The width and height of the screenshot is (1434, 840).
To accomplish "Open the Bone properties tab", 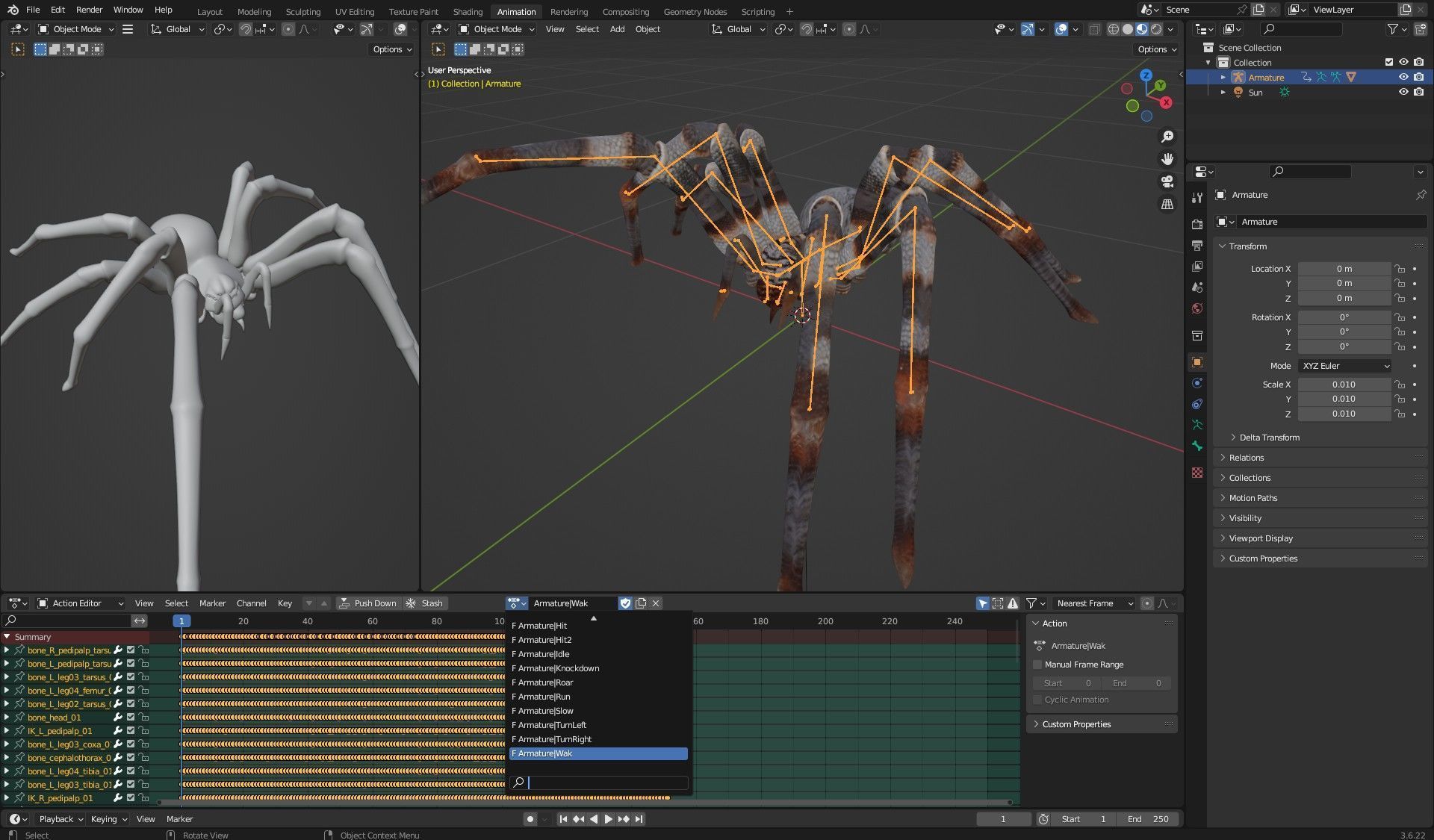I will [x=1197, y=446].
